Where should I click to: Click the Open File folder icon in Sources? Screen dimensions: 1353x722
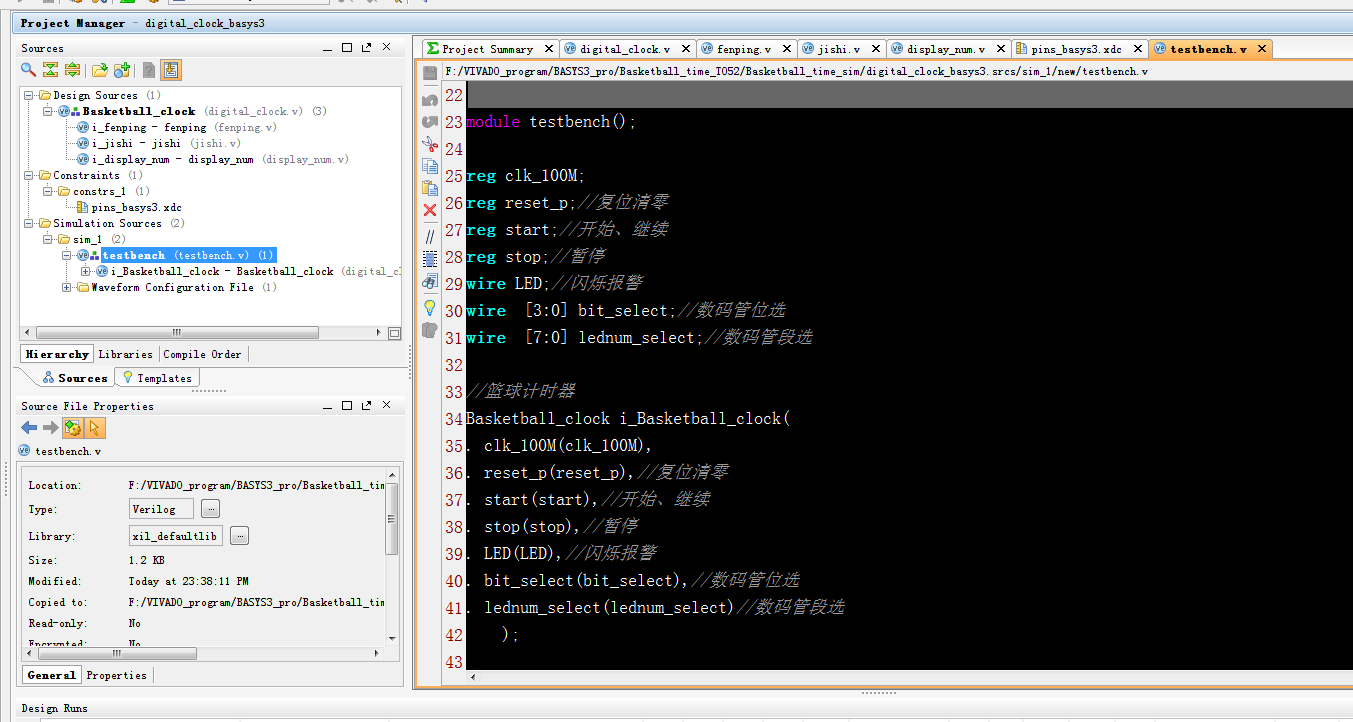pyautogui.click(x=99, y=70)
